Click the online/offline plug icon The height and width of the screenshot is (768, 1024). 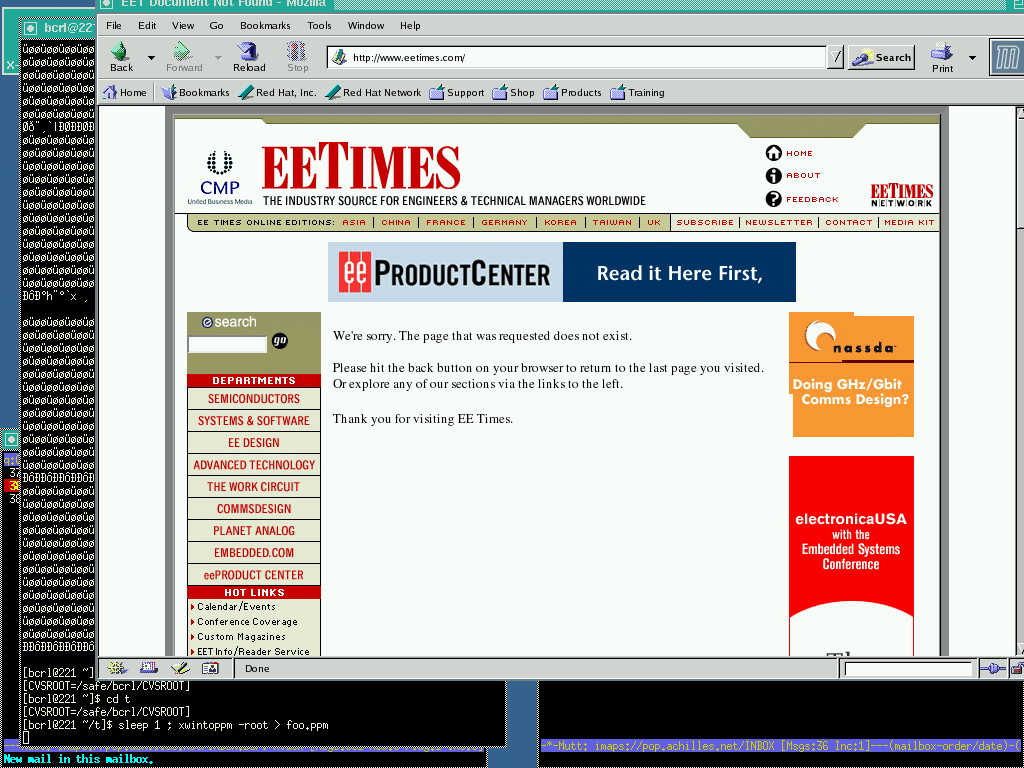coord(993,669)
